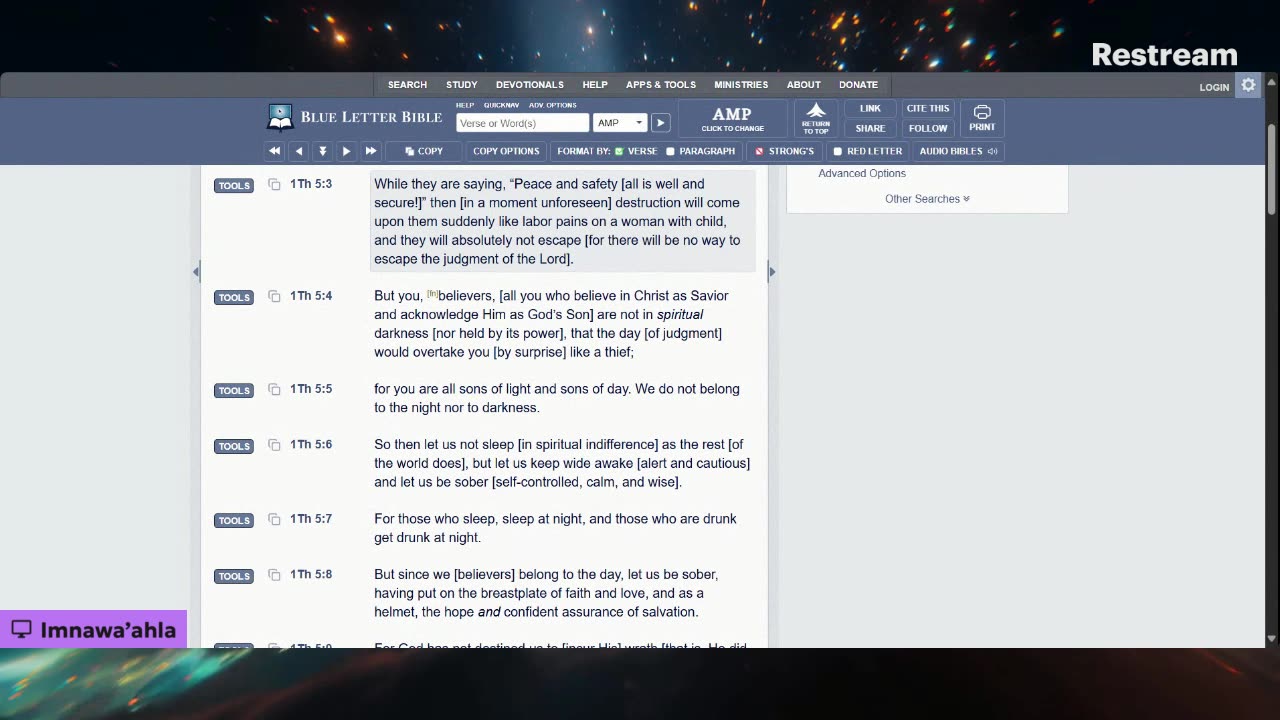Open Tools for 1Th 5:6
Screen dimensions: 1280x720
point(234,446)
